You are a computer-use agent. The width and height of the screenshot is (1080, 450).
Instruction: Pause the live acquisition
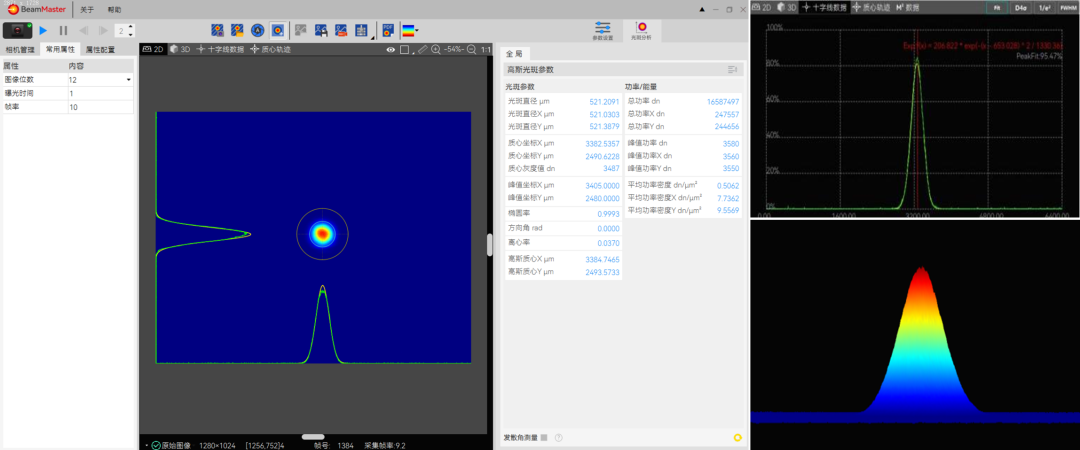(x=63, y=30)
